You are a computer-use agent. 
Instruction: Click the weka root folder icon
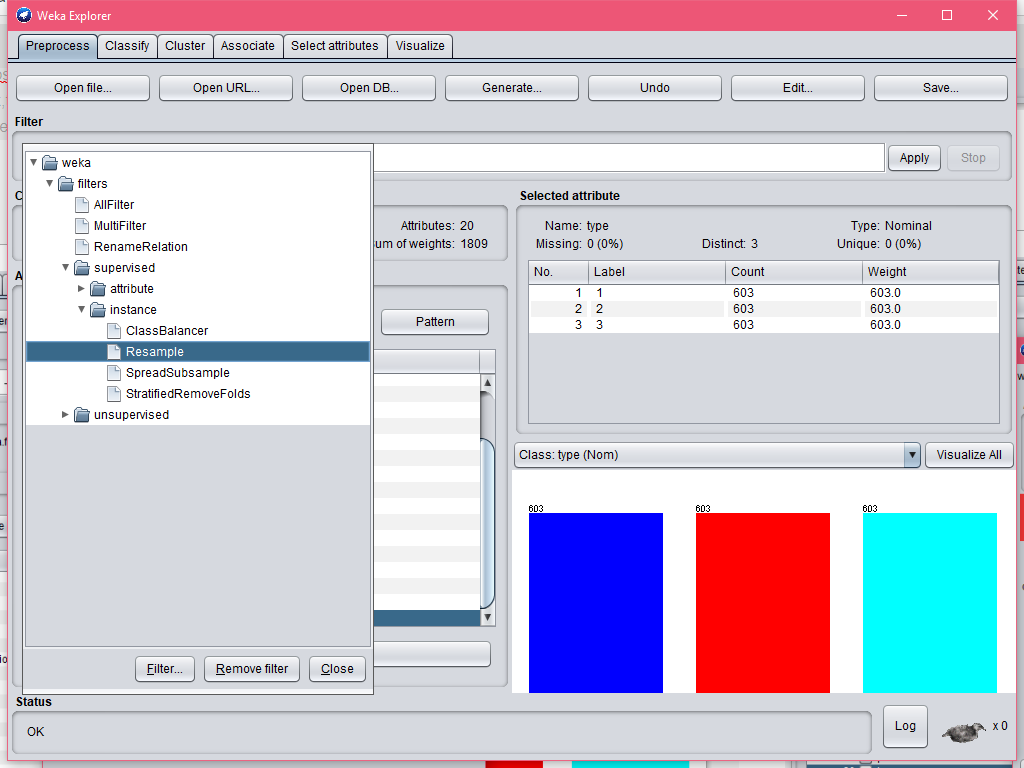(50, 163)
